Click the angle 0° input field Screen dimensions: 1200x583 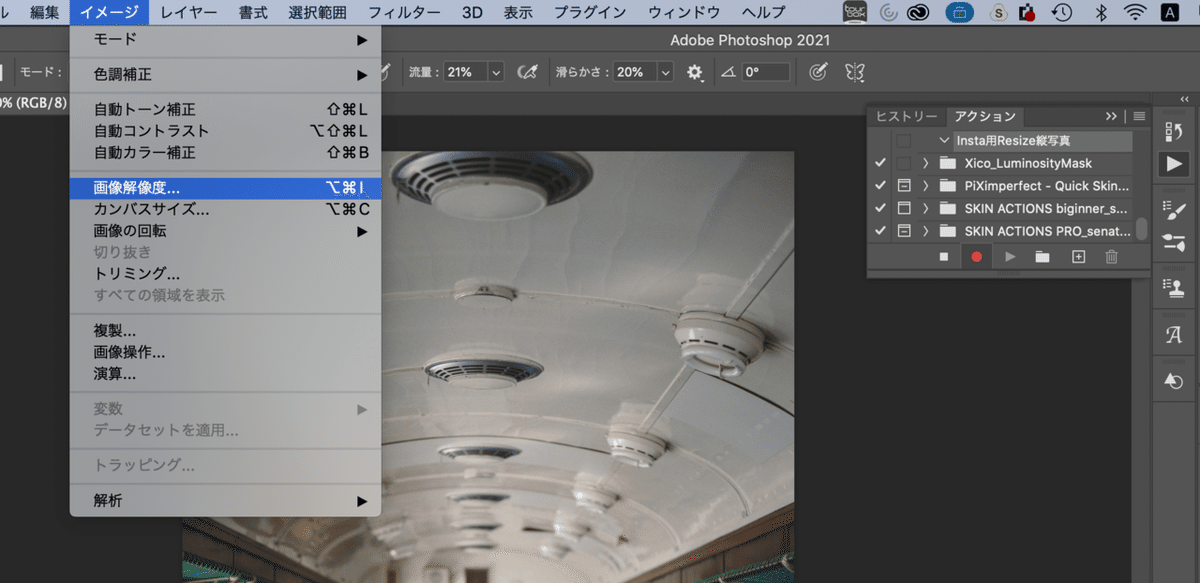coord(766,72)
